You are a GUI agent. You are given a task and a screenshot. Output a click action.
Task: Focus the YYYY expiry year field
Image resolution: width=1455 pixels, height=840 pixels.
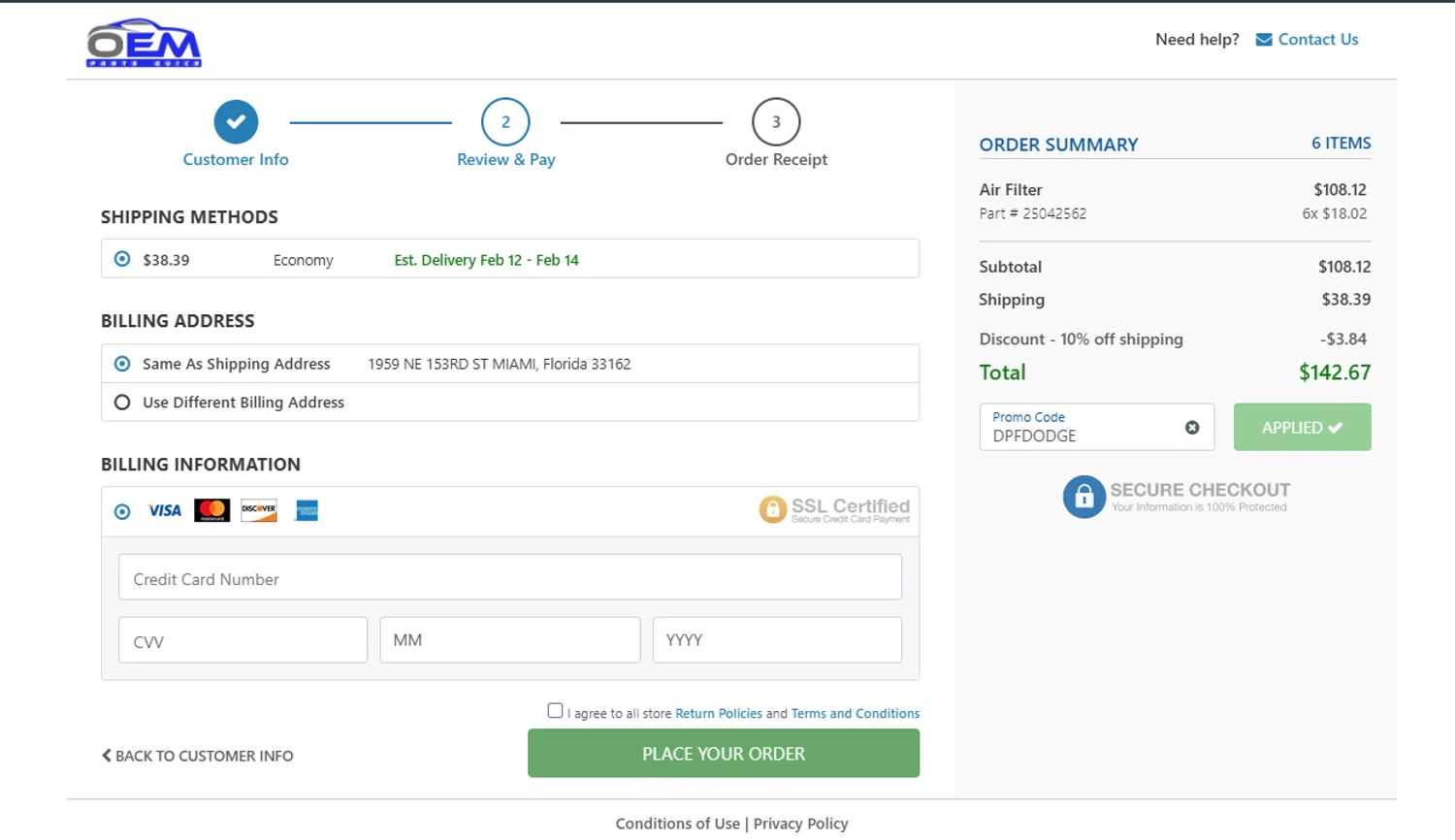(777, 640)
